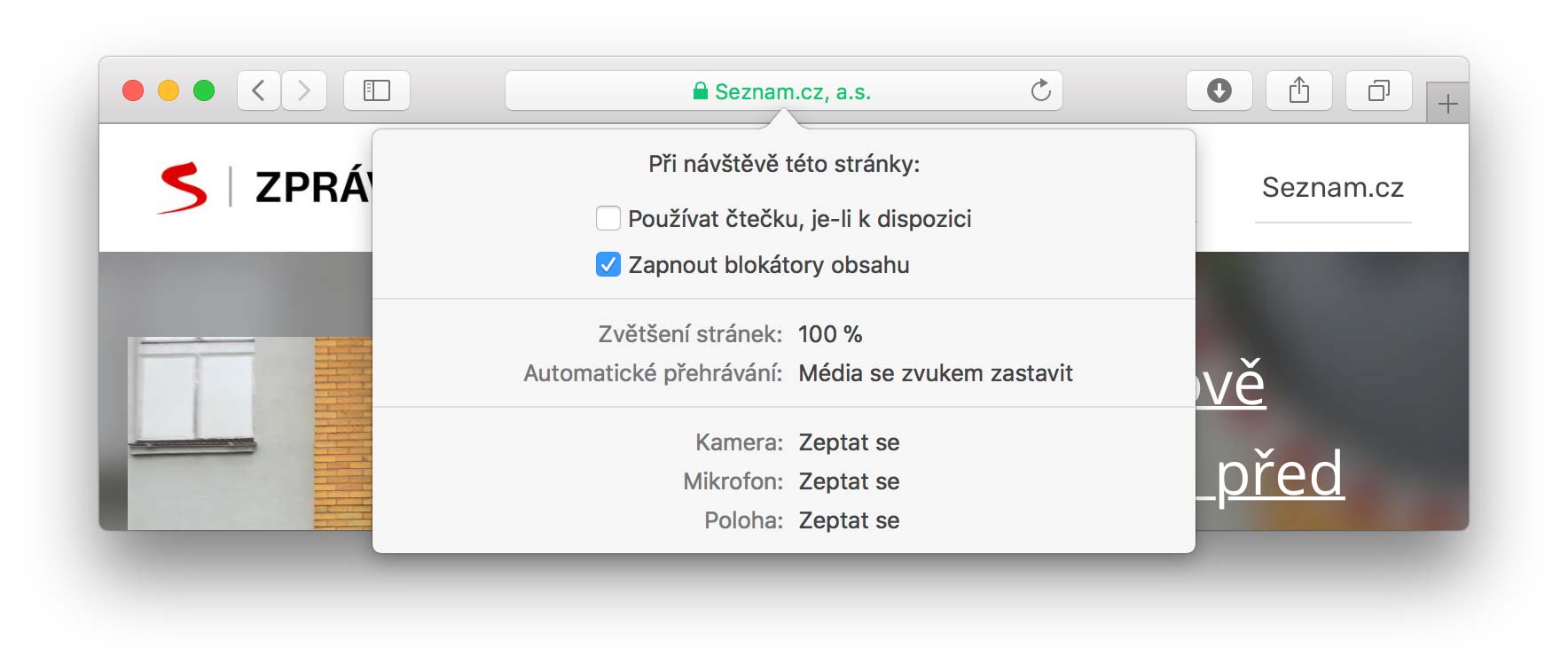Open the Share menu
Screen dimensions: 1568x672
pos(1299,90)
